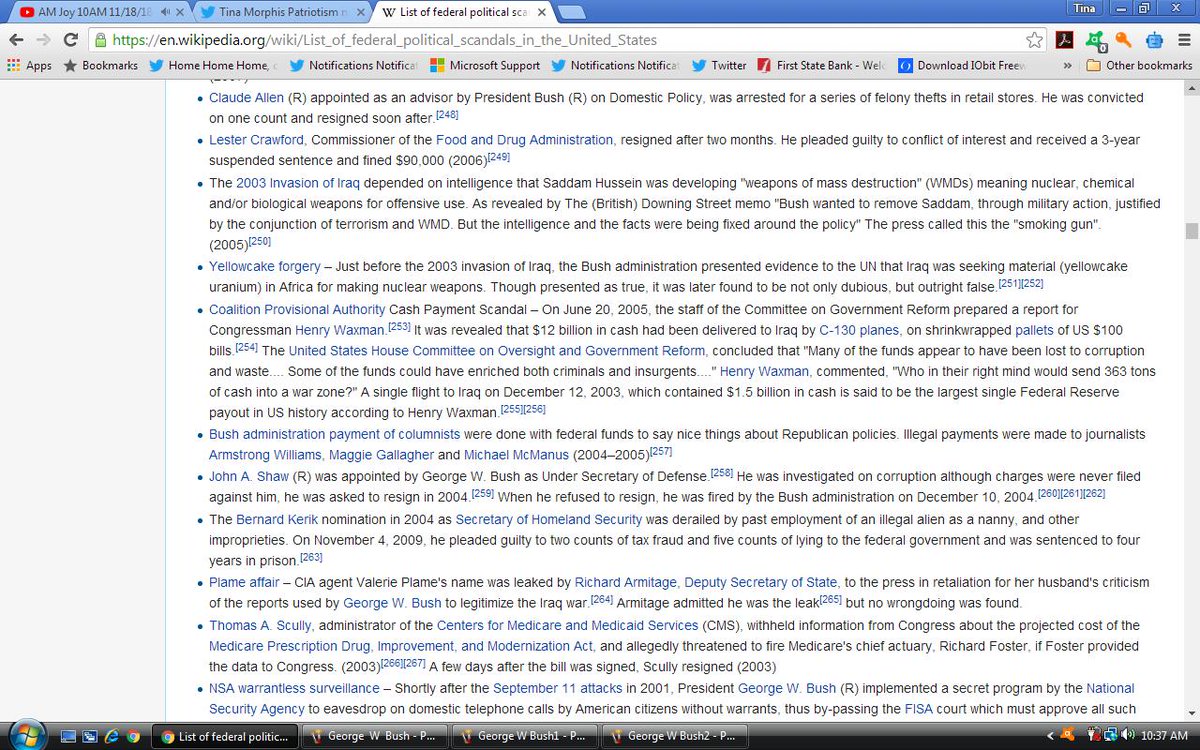Open citation reference [248]
The width and height of the screenshot is (1200, 750).
pos(447,116)
